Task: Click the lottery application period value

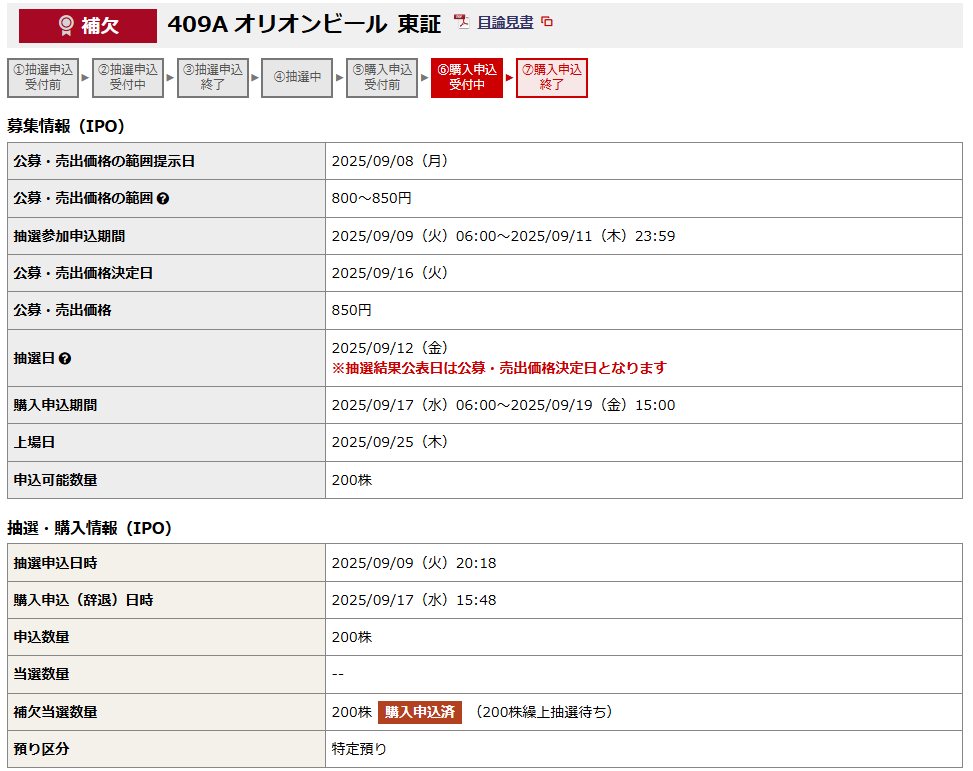Action: point(503,236)
